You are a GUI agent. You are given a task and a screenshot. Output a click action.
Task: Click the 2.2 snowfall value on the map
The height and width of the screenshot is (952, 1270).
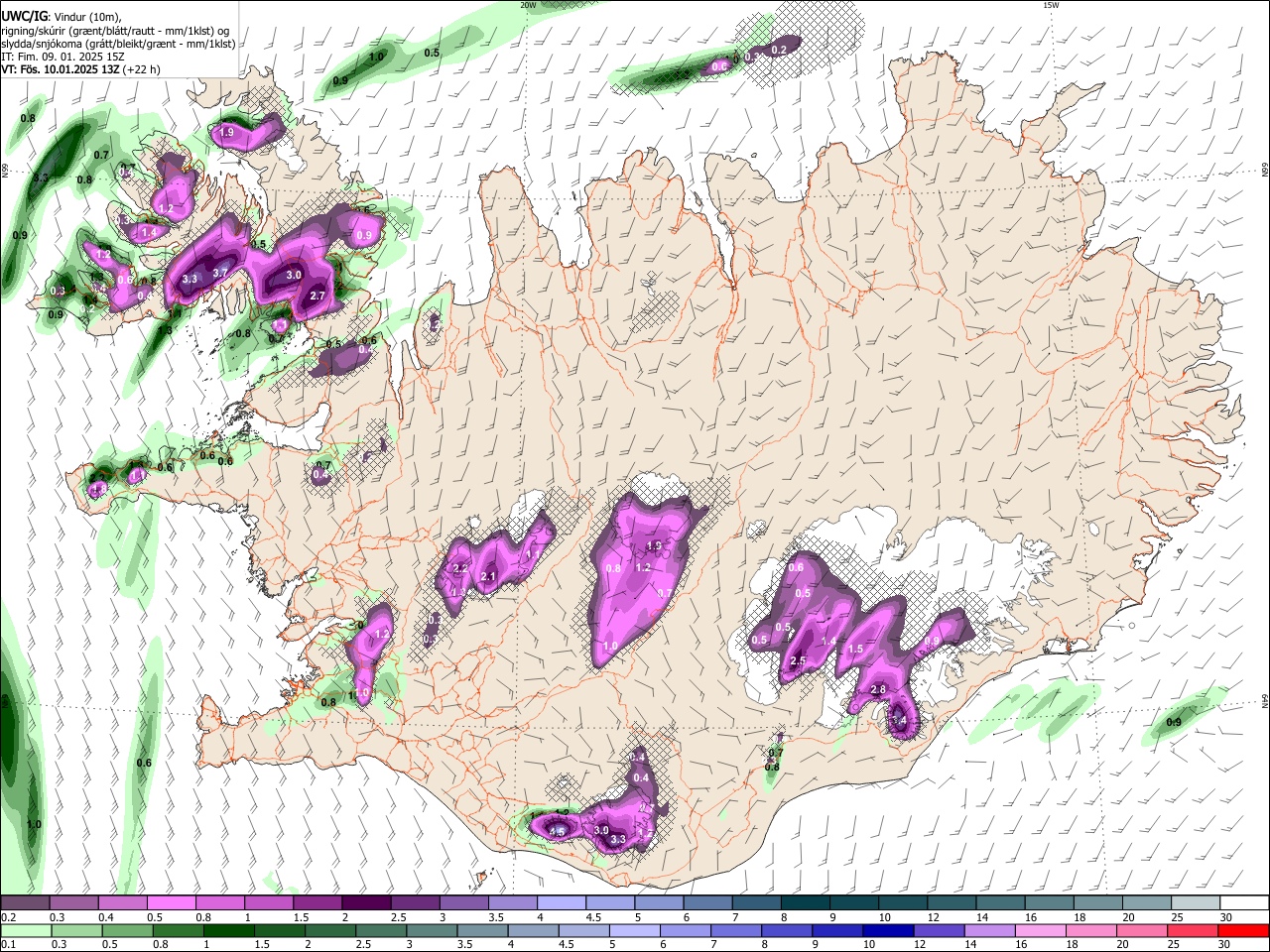click(x=459, y=568)
